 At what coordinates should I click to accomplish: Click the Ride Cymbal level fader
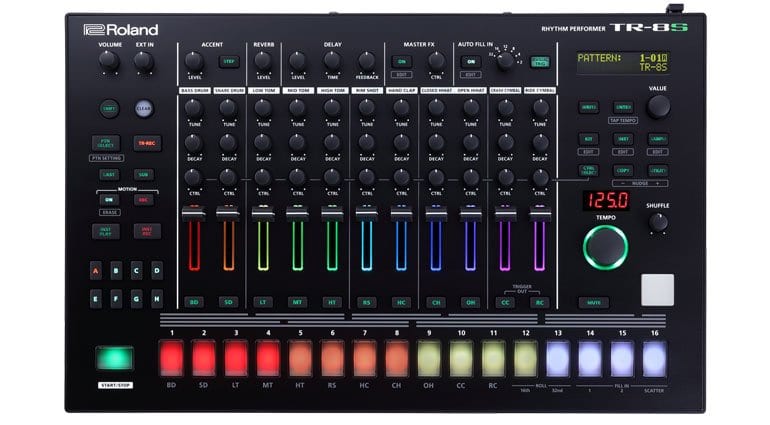coord(540,214)
